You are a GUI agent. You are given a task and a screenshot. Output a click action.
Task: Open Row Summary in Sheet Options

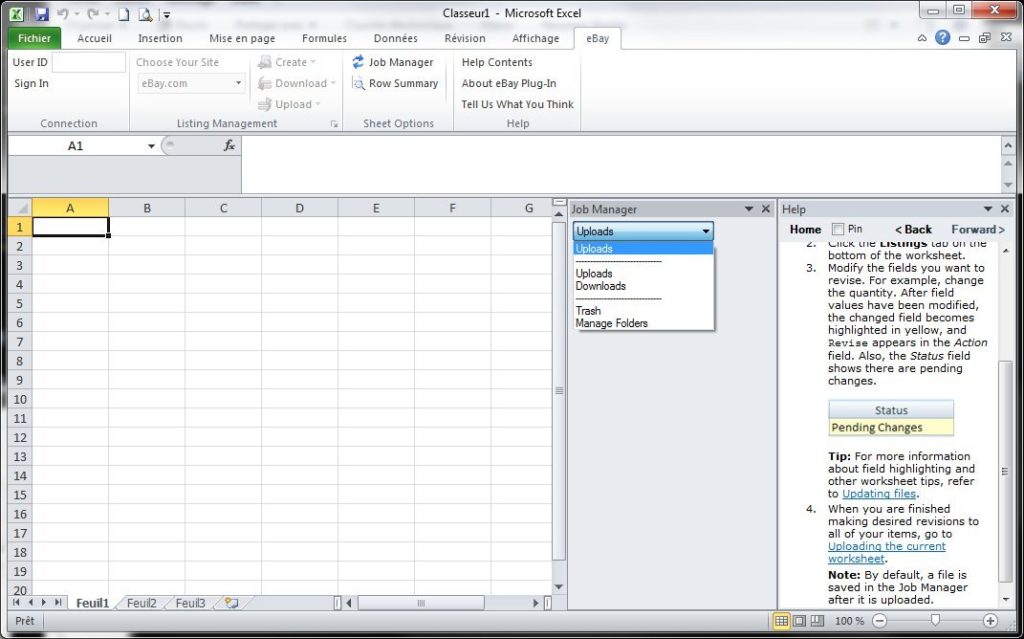(395, 83)
